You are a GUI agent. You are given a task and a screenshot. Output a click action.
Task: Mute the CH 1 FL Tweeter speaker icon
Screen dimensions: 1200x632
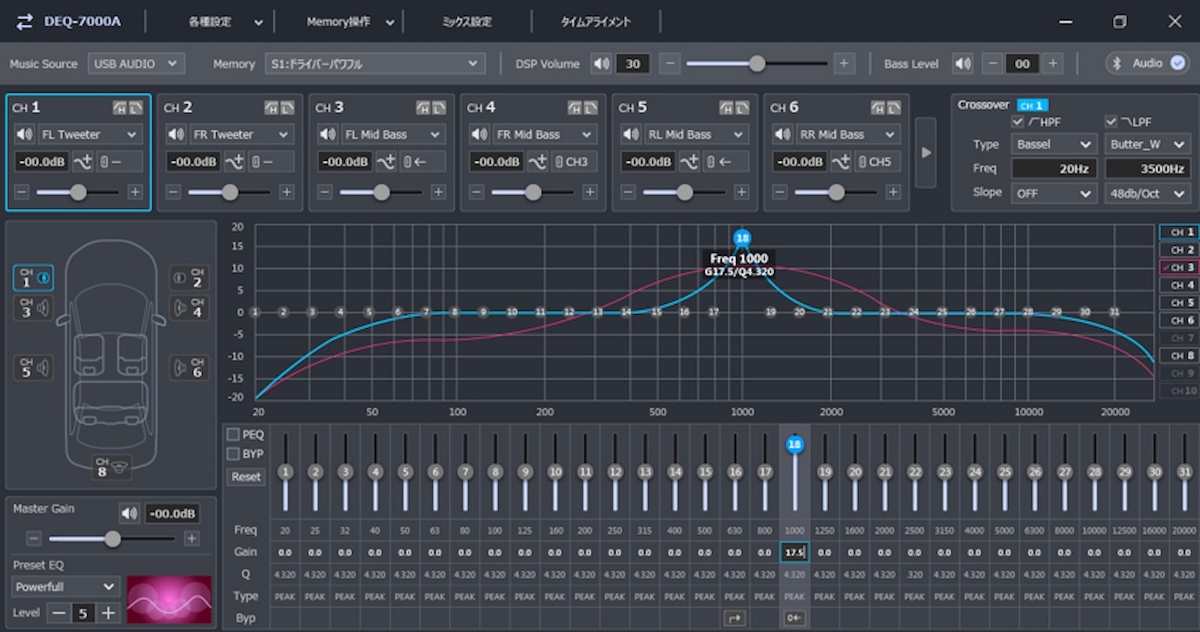tap(24, 134)
